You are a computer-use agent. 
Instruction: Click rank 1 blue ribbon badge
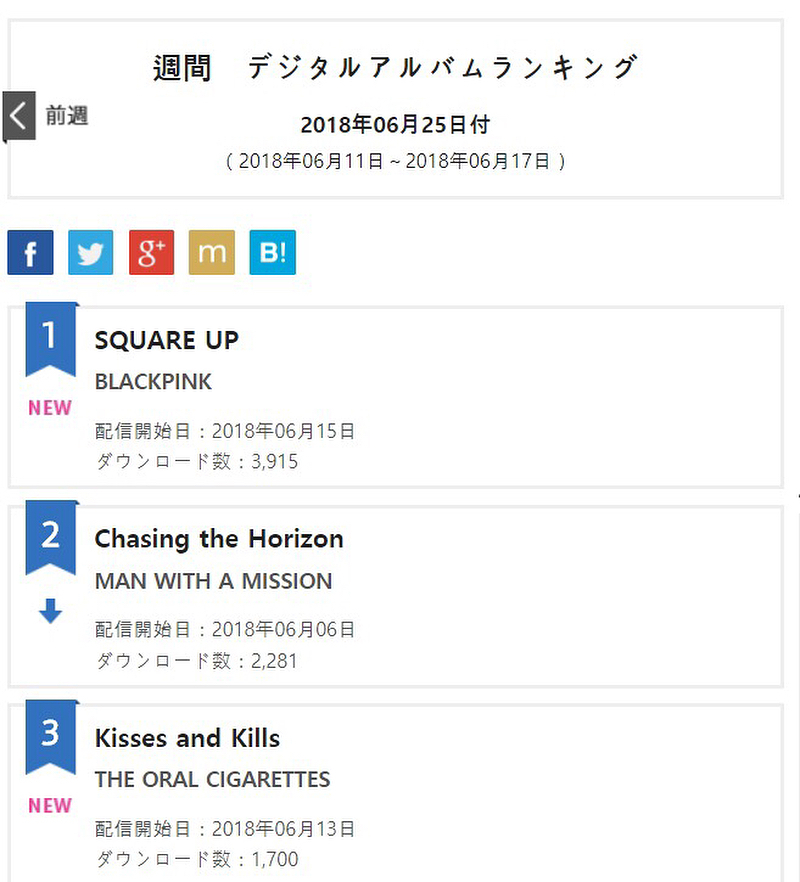51,339
